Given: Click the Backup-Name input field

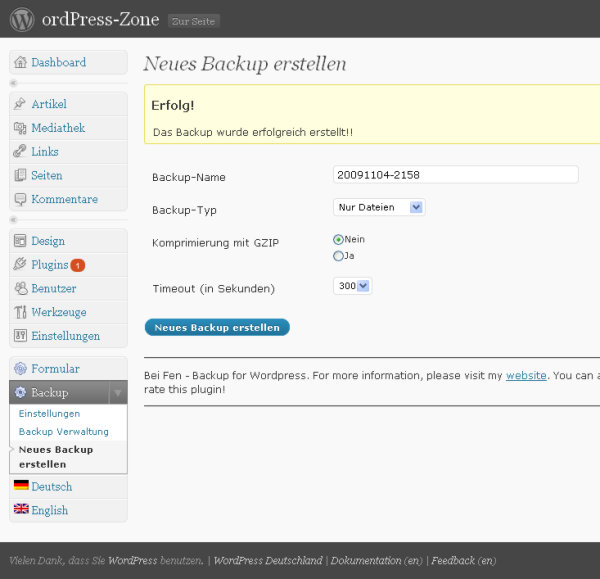Looking at the screenshot, I should pos(456,175).
